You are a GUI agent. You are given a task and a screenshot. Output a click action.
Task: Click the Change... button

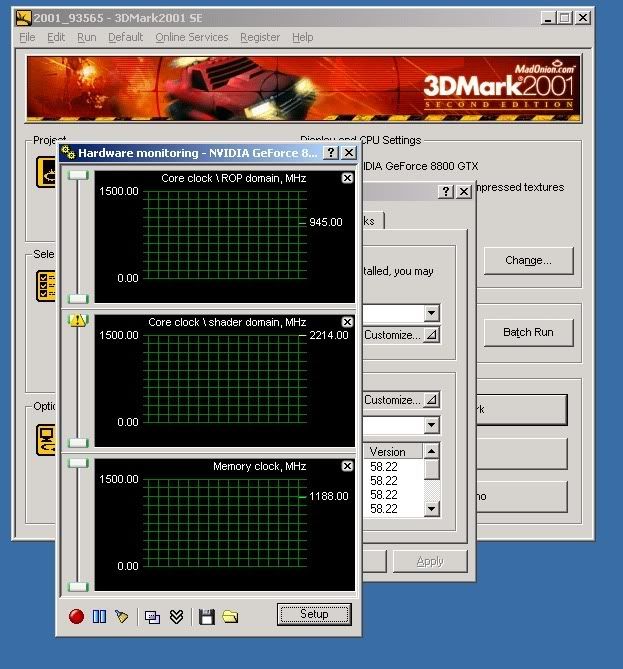pos(529,260)
